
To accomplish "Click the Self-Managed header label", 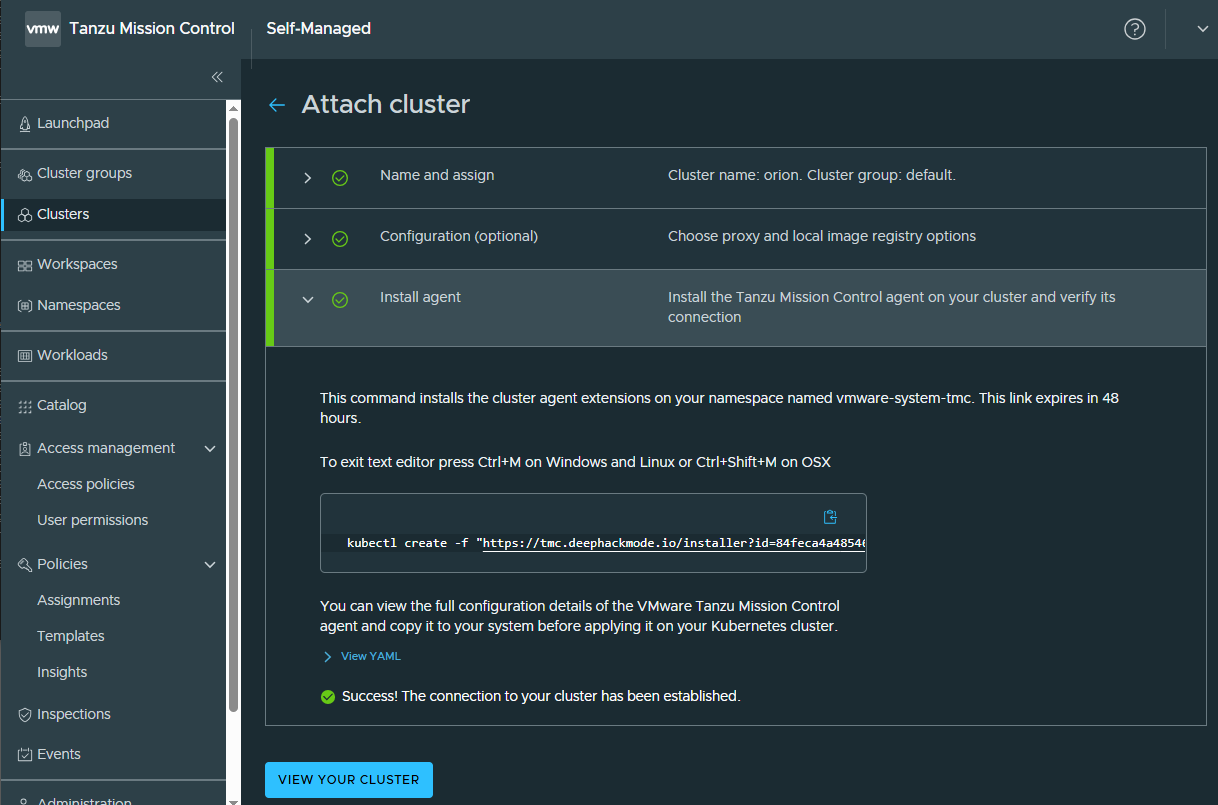I will tap(319, 29).
